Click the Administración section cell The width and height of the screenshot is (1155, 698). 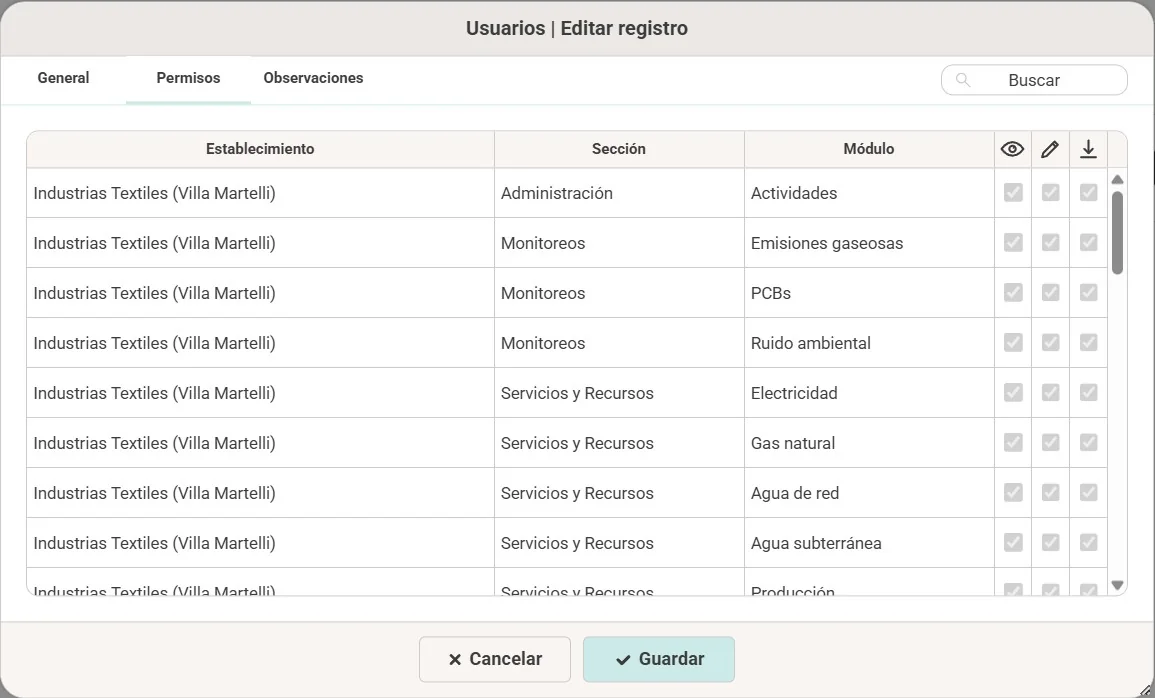pyautogui.click(x=619, y=193)
